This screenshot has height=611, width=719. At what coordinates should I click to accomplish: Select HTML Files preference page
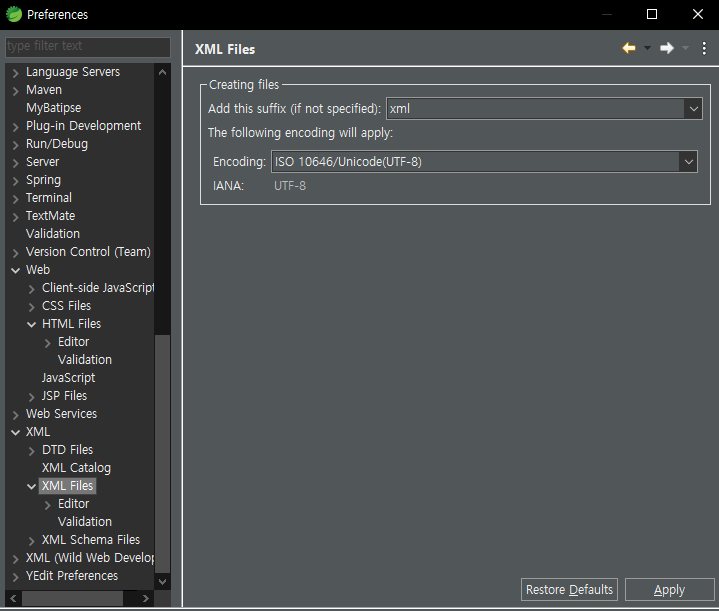pyautogui.click(x=71, y=324)
